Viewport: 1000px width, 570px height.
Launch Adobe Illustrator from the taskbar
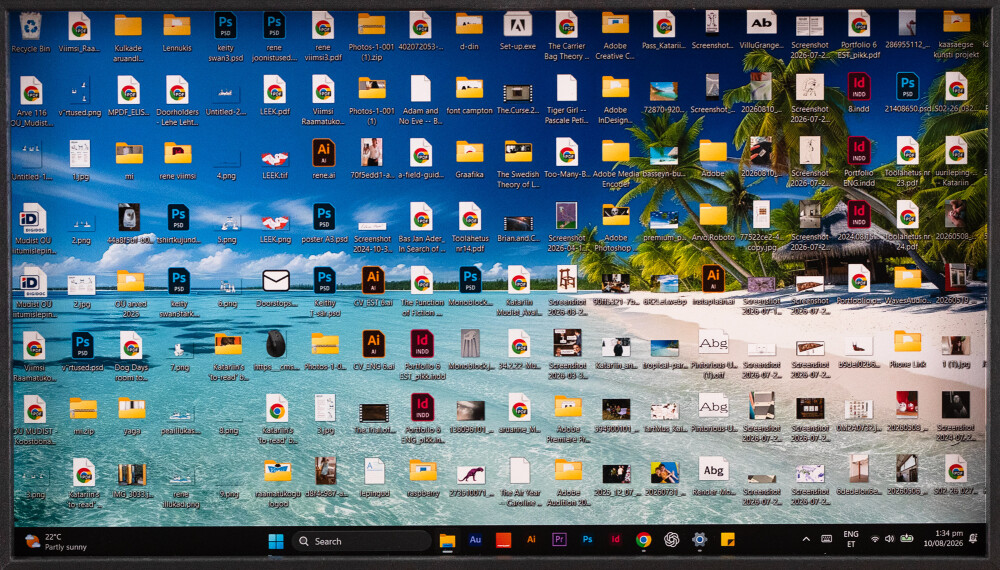[x=531, y=539]
